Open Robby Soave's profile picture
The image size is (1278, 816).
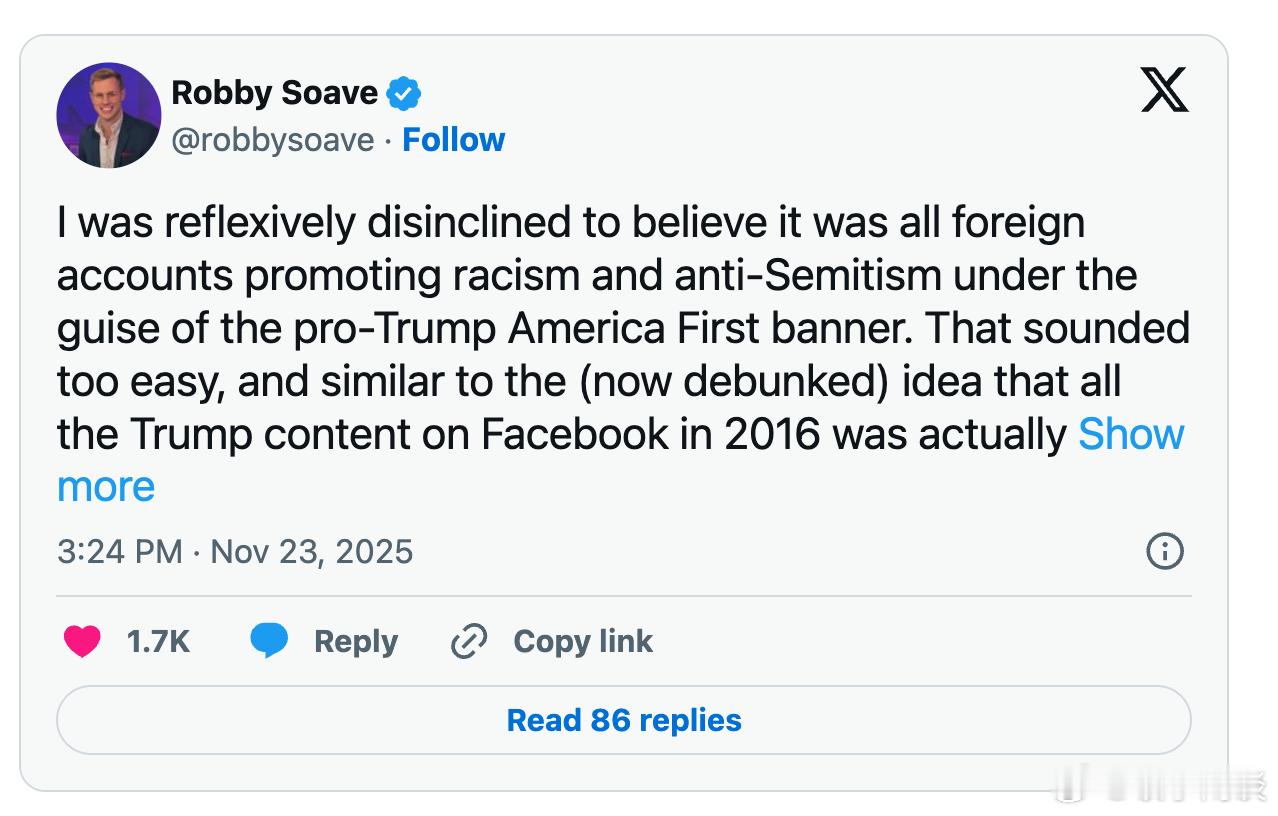point(109,115)
